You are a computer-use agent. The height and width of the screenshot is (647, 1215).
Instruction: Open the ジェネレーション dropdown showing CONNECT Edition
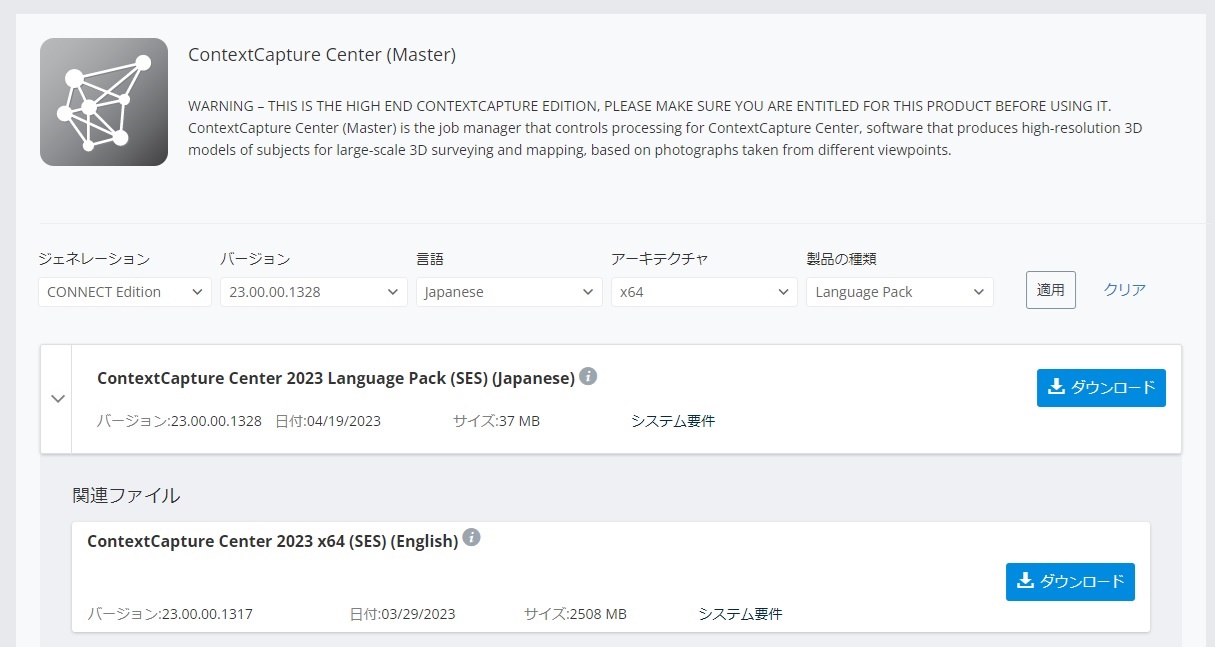click(125, 292)
